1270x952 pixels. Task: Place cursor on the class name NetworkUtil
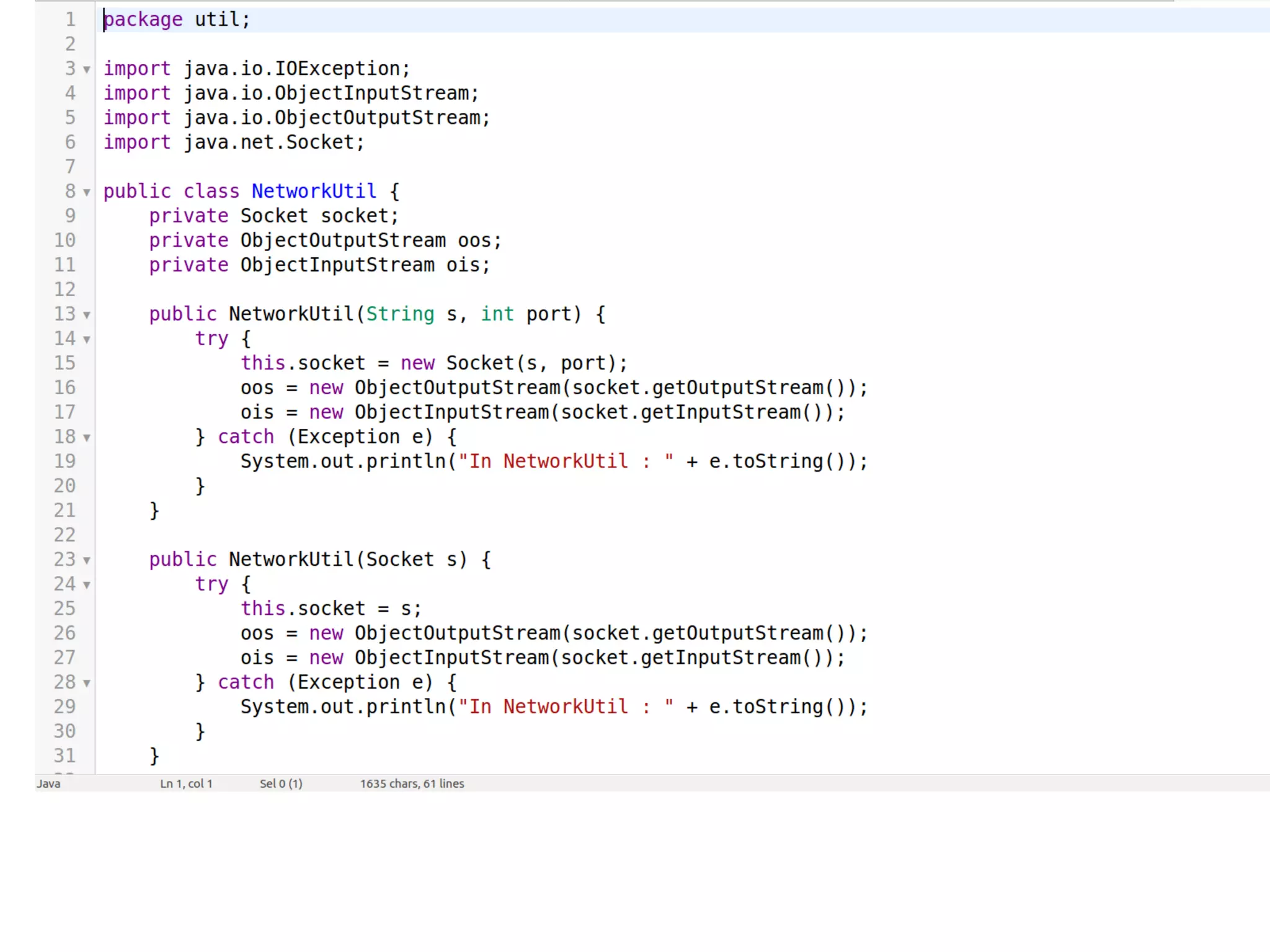point(314,192)
